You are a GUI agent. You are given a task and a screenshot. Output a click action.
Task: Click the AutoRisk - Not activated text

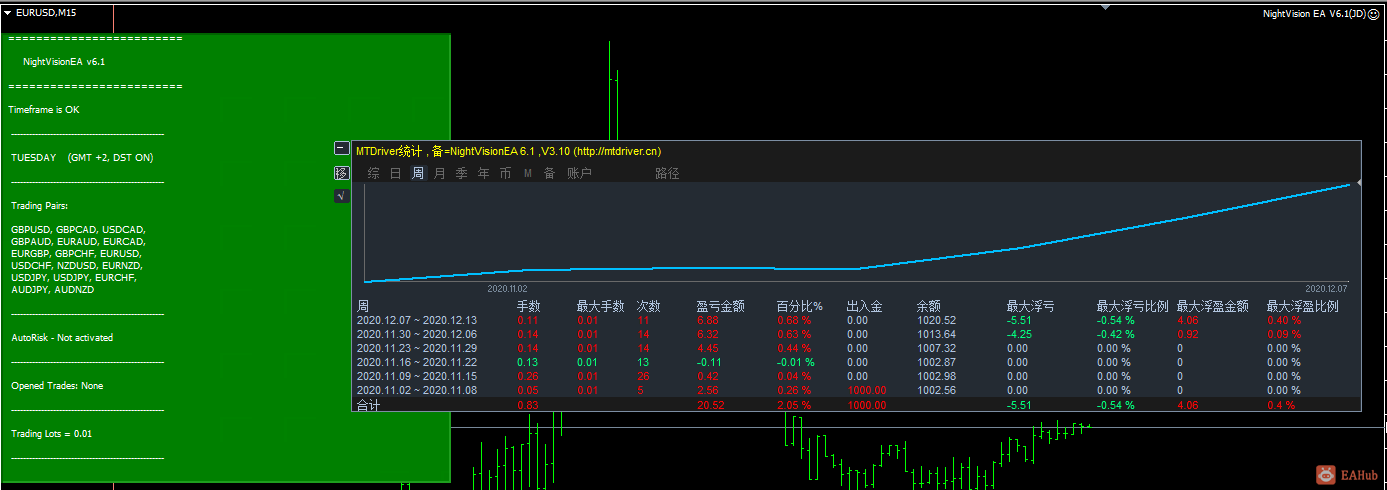pos(60,338)
